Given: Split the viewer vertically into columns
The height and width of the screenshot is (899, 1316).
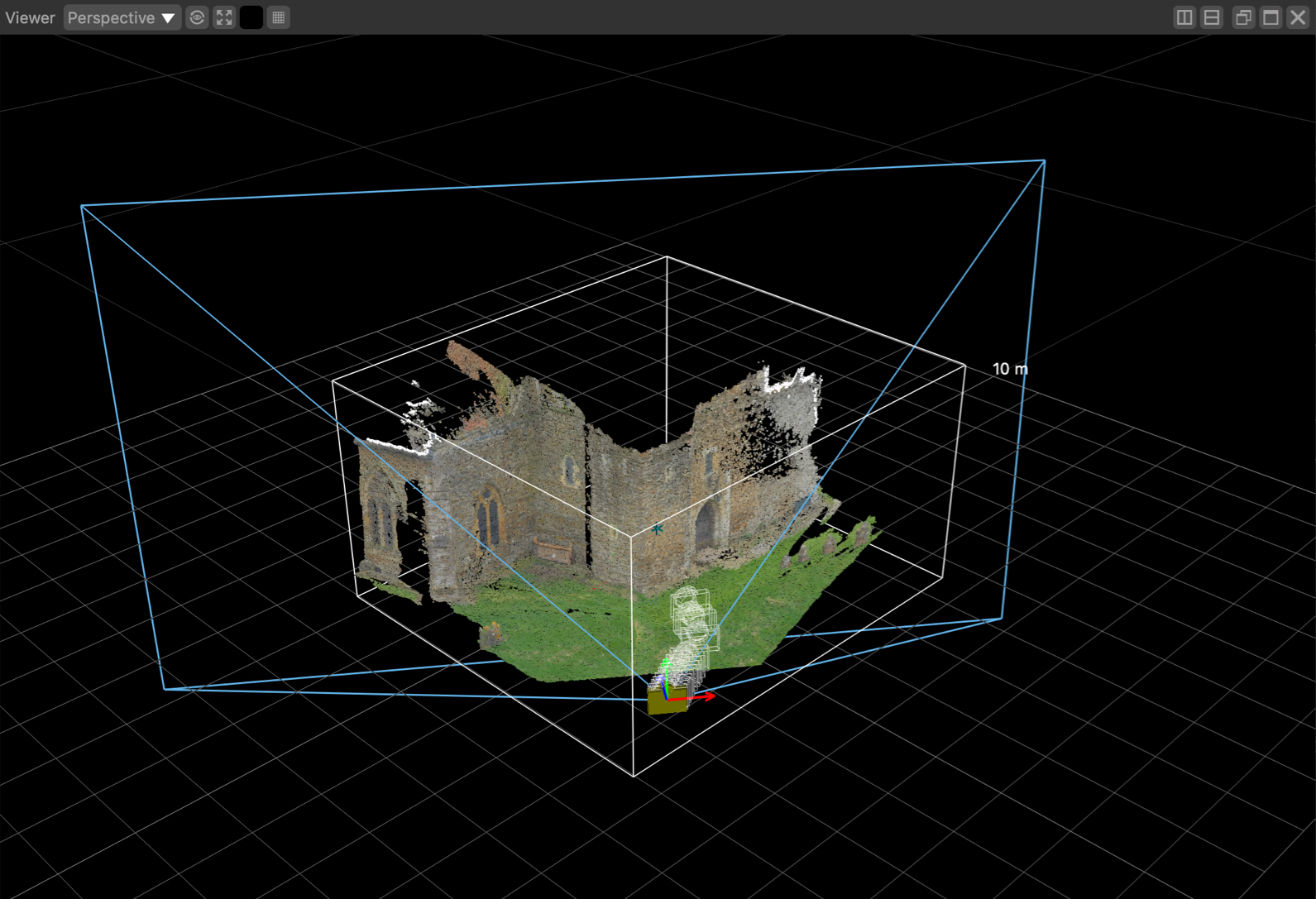Looking at the screenshot, I should tap(1184, 17).
